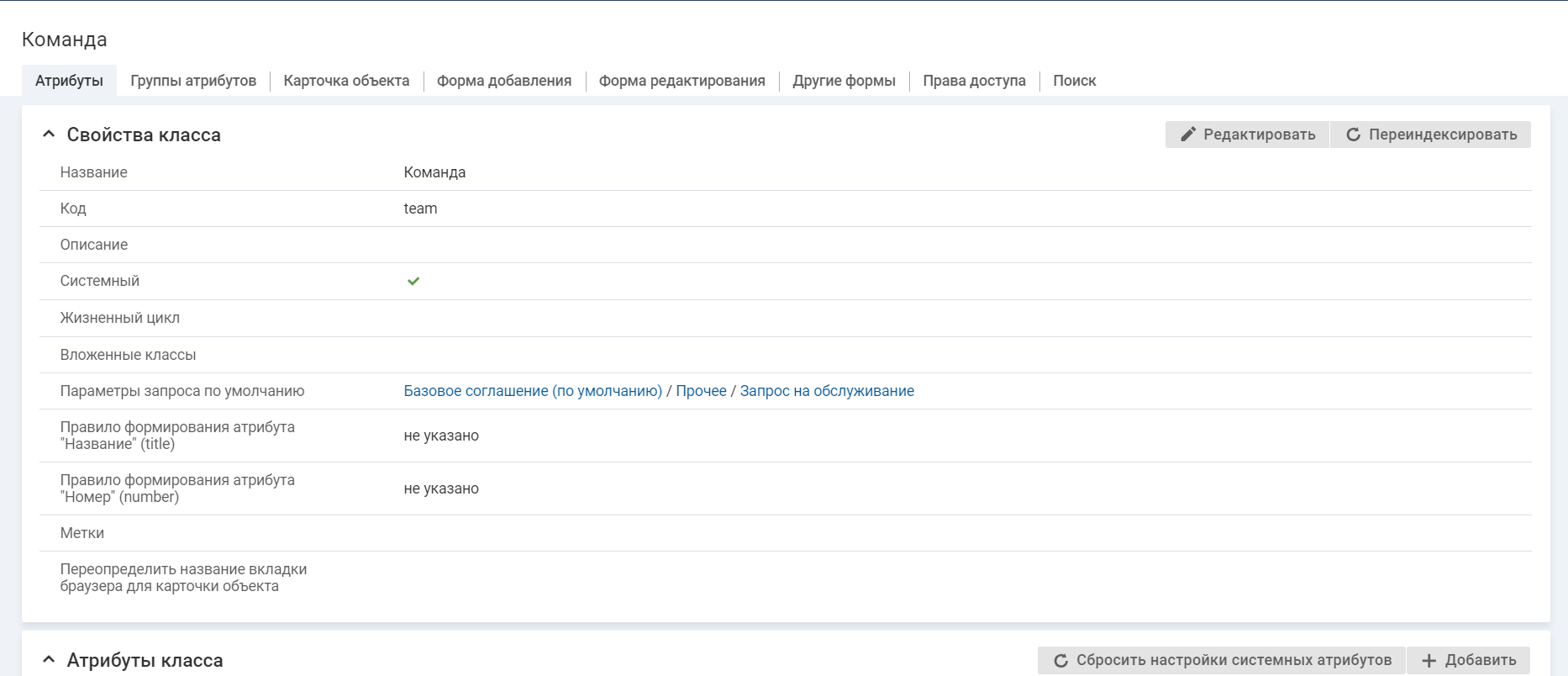This screenshot has width=1568, height=676.
Task: Click the pencil icon on Редактировать
Action: [1187, 135]
